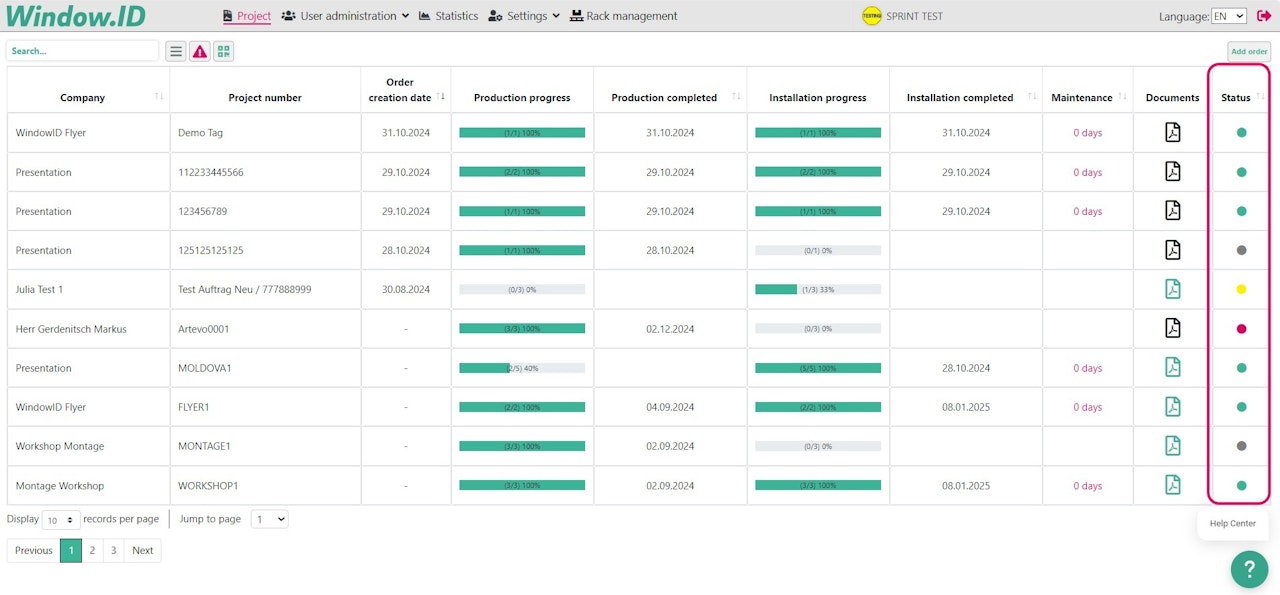Viewport: 1280px width, 595px height.
Task: Open the PDF document for Demo Tag
Action: click(x=1172, y=132)
